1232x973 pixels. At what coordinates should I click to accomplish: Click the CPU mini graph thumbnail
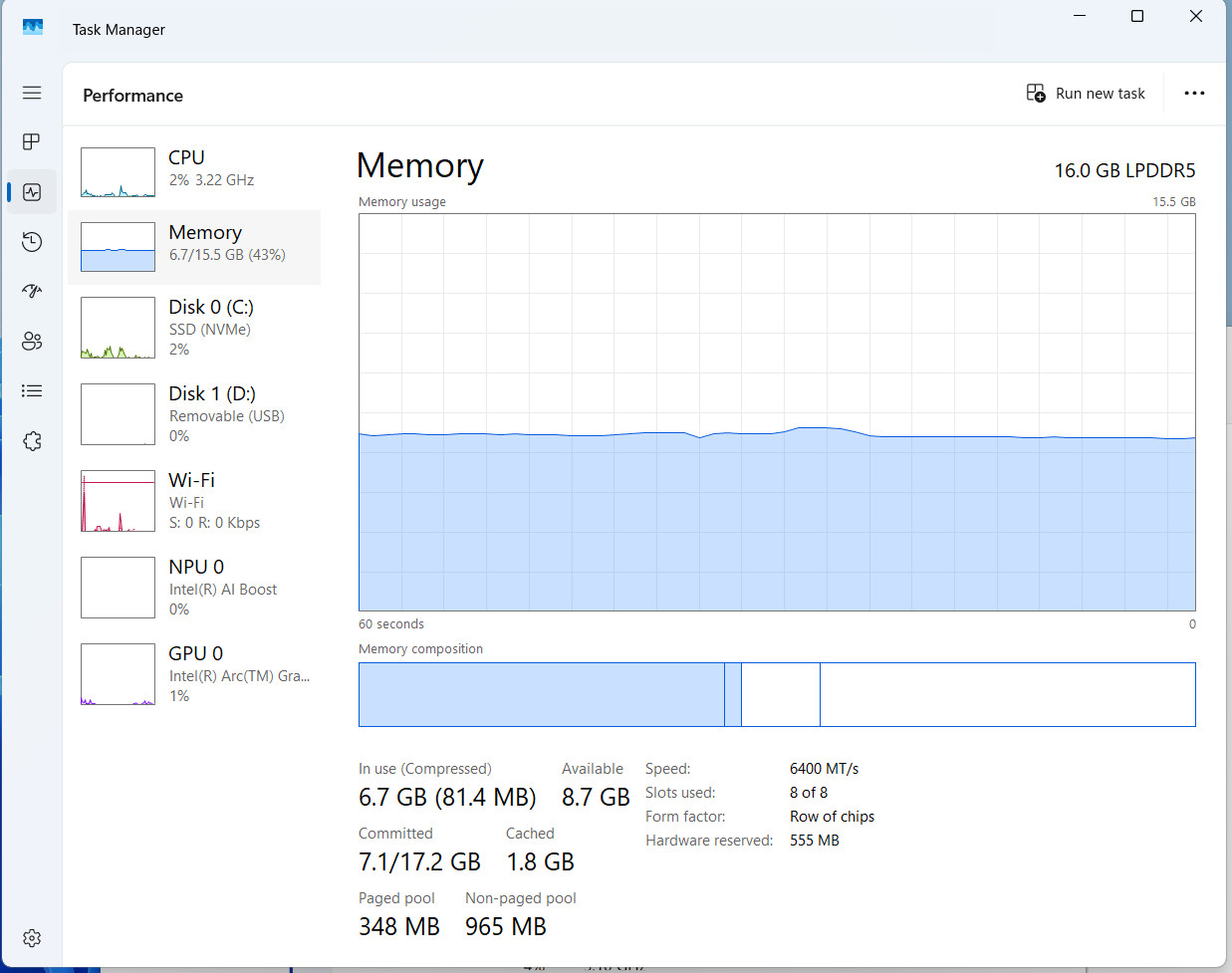tap(118, 172)
